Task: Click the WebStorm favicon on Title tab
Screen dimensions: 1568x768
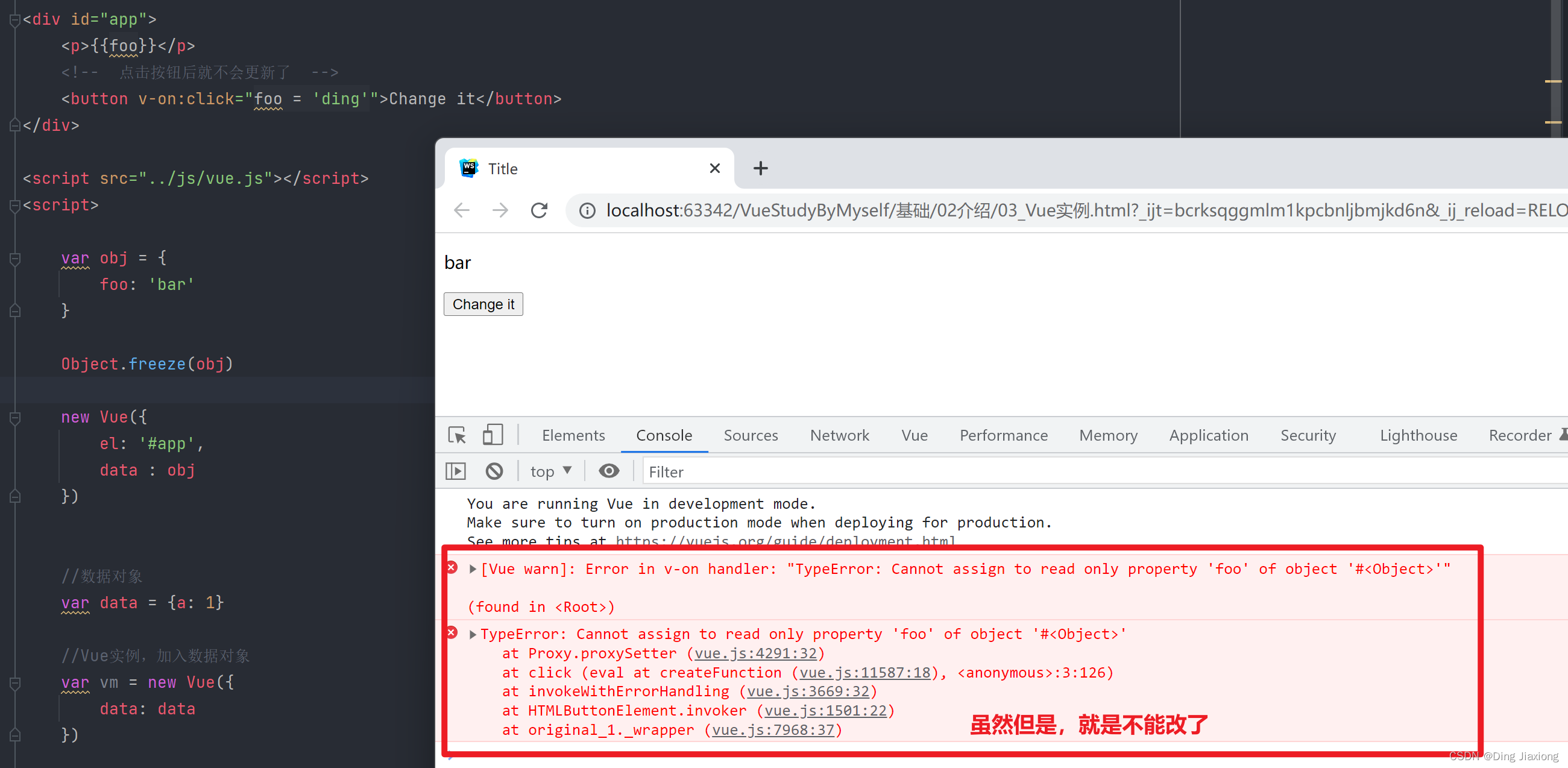Action: (468, 168)
